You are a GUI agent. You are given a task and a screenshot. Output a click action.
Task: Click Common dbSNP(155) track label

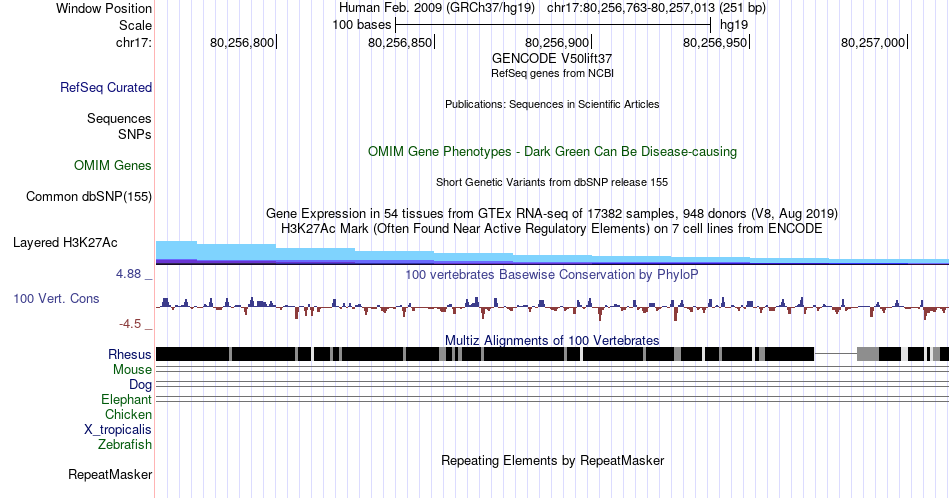pyautogui.click(x=88, y=196)
